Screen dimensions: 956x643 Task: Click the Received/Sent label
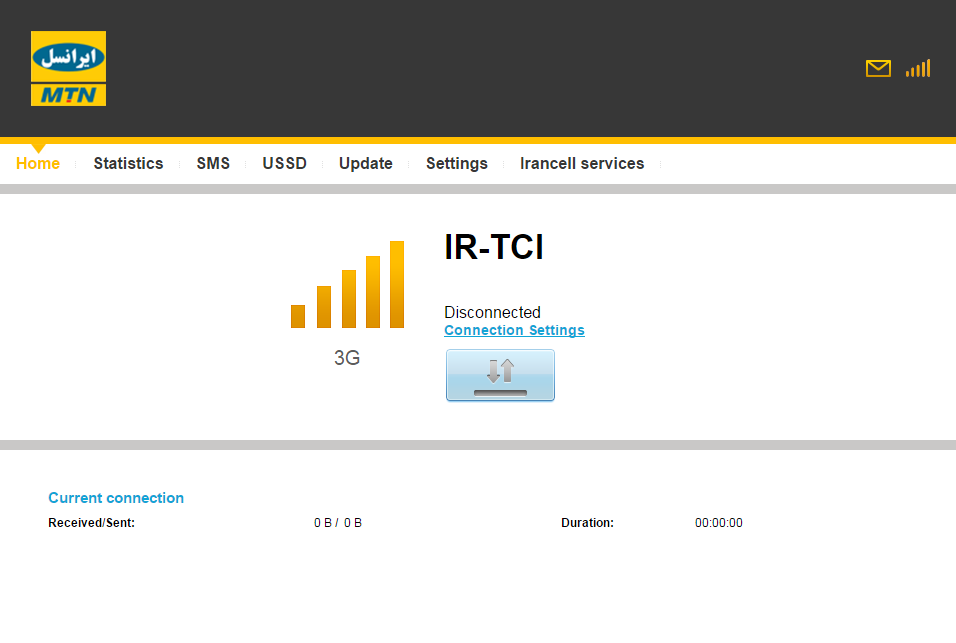(91, 523)
